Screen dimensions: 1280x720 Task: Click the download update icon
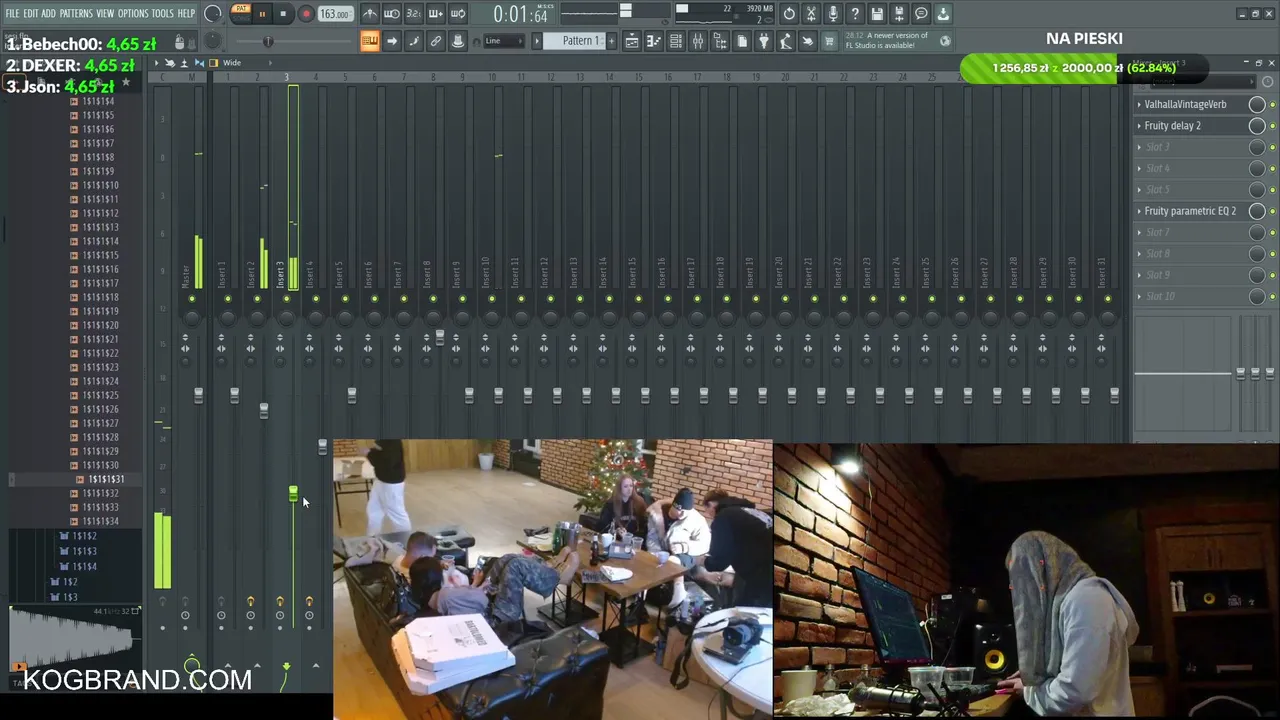943,14
